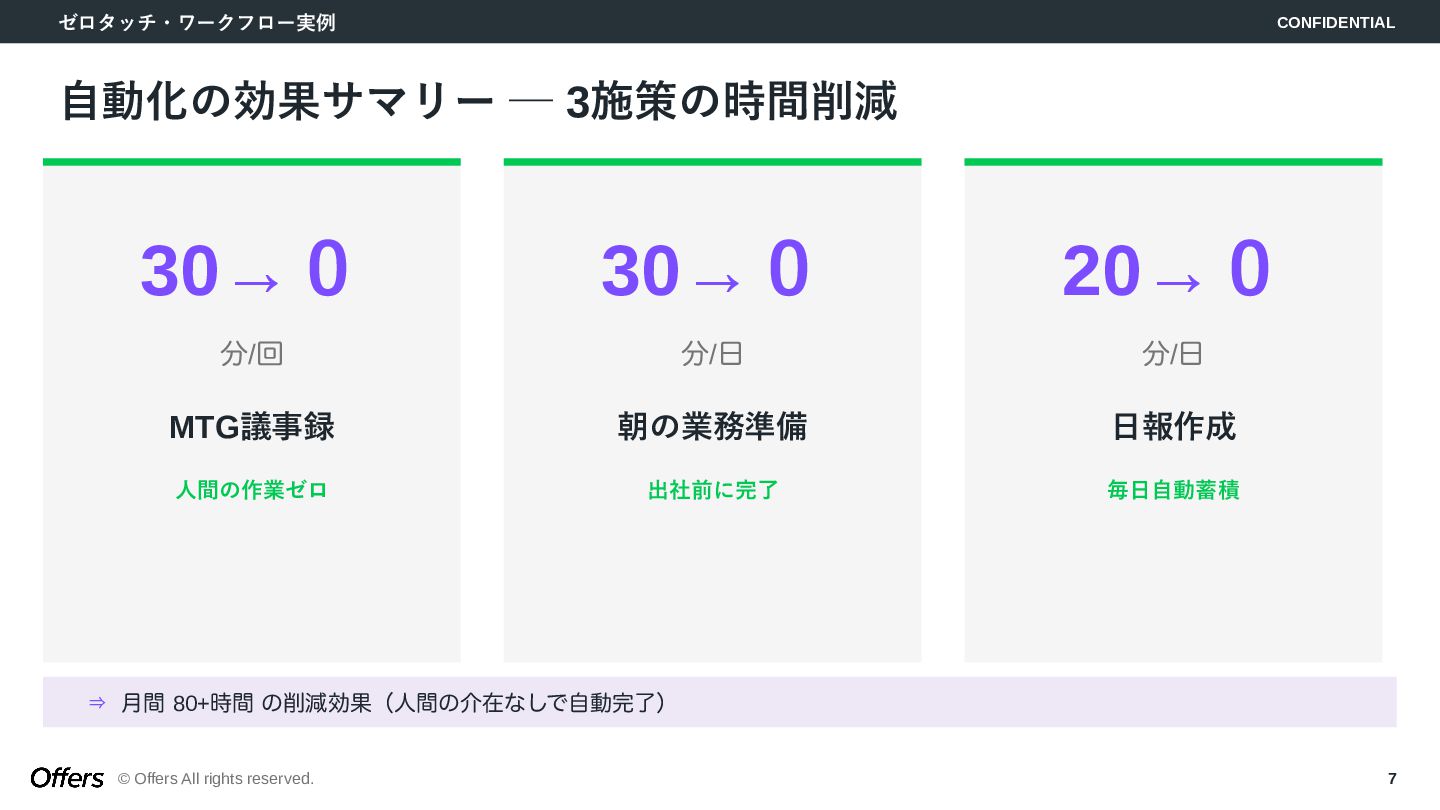
Task: Click the 分/回 unit label
Action: tap(251, 353)
